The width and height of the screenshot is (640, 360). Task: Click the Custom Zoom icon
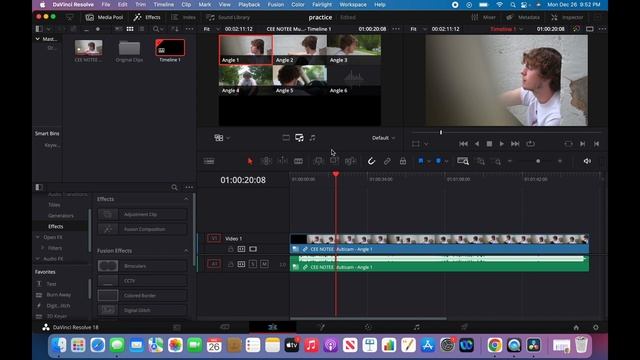pyautogui.click(x=497, y=161)
